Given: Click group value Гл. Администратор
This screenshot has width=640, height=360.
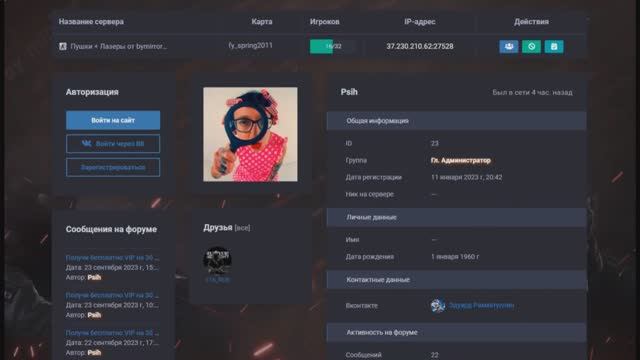Looking at the screenshot, I should (460, 160).
